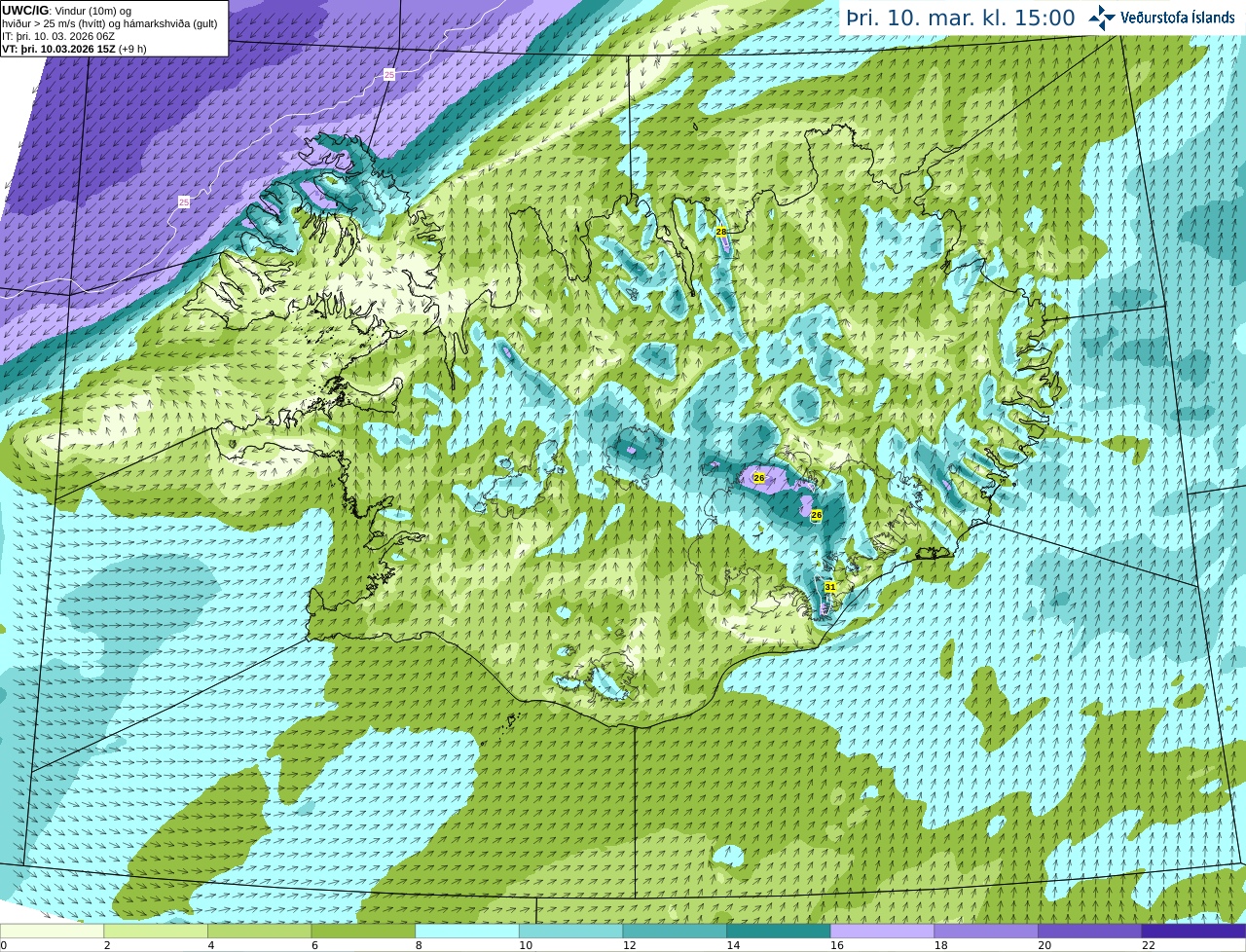
Task: Pick the 12–14 m/s medium teal legend swatch
Action: tap(675, 931)
